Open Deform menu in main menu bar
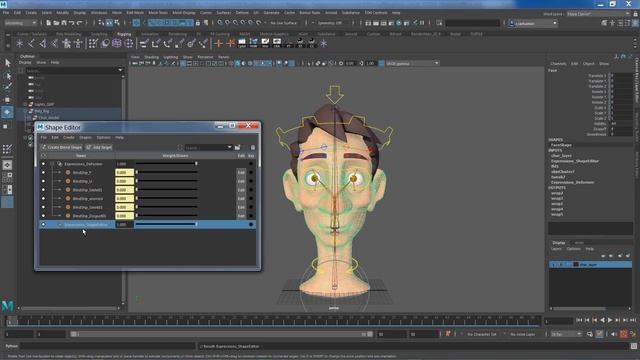640x360 pixels. 242,13
